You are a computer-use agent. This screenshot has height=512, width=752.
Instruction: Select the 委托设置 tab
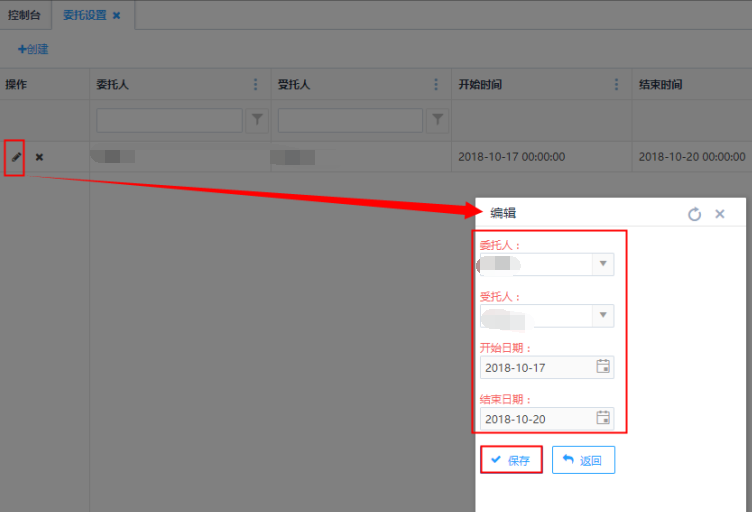pos(83,16)
